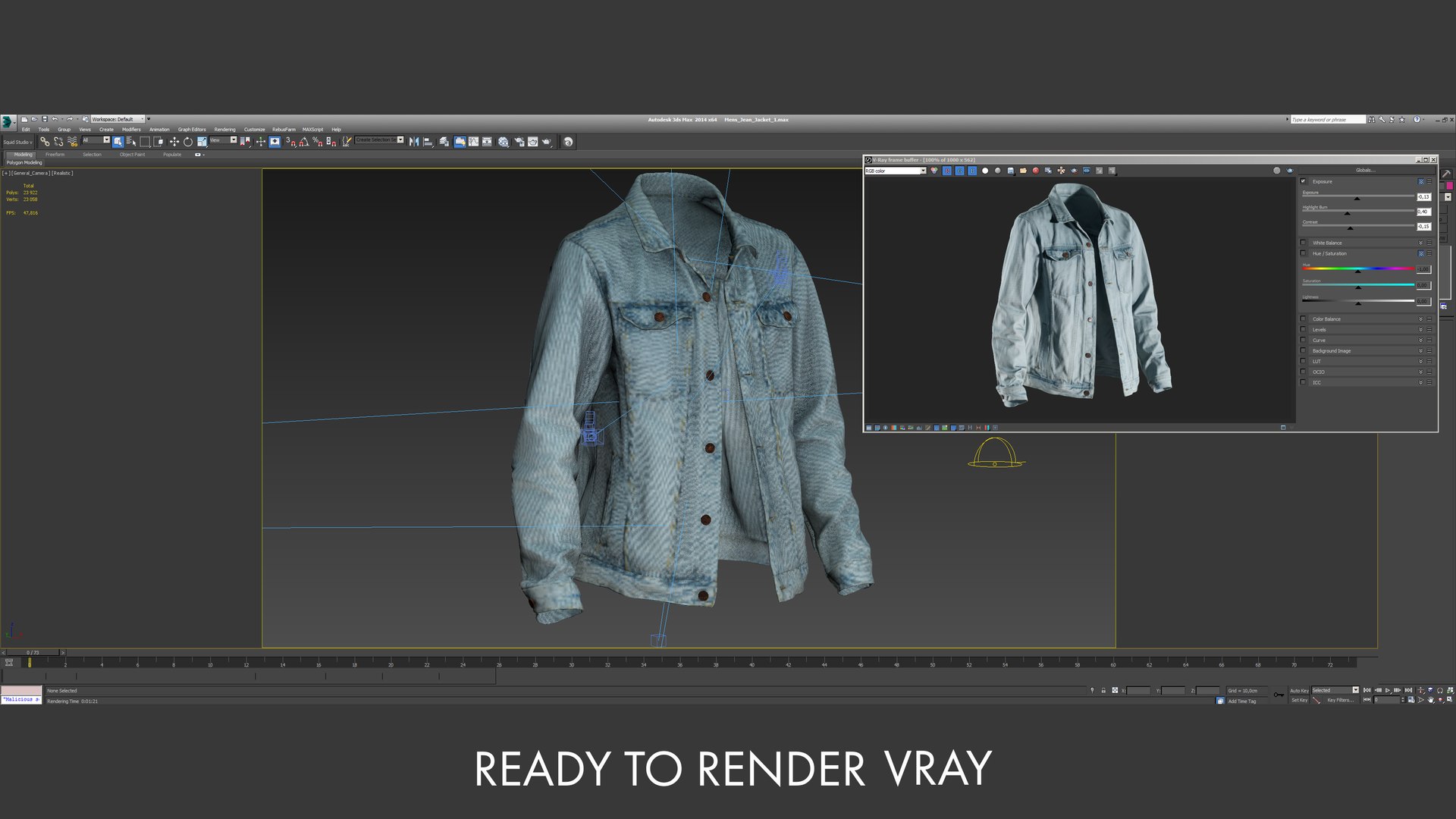Click the Play Animation button
The height and width of the screenshot is (819, 1456).
1388,690
